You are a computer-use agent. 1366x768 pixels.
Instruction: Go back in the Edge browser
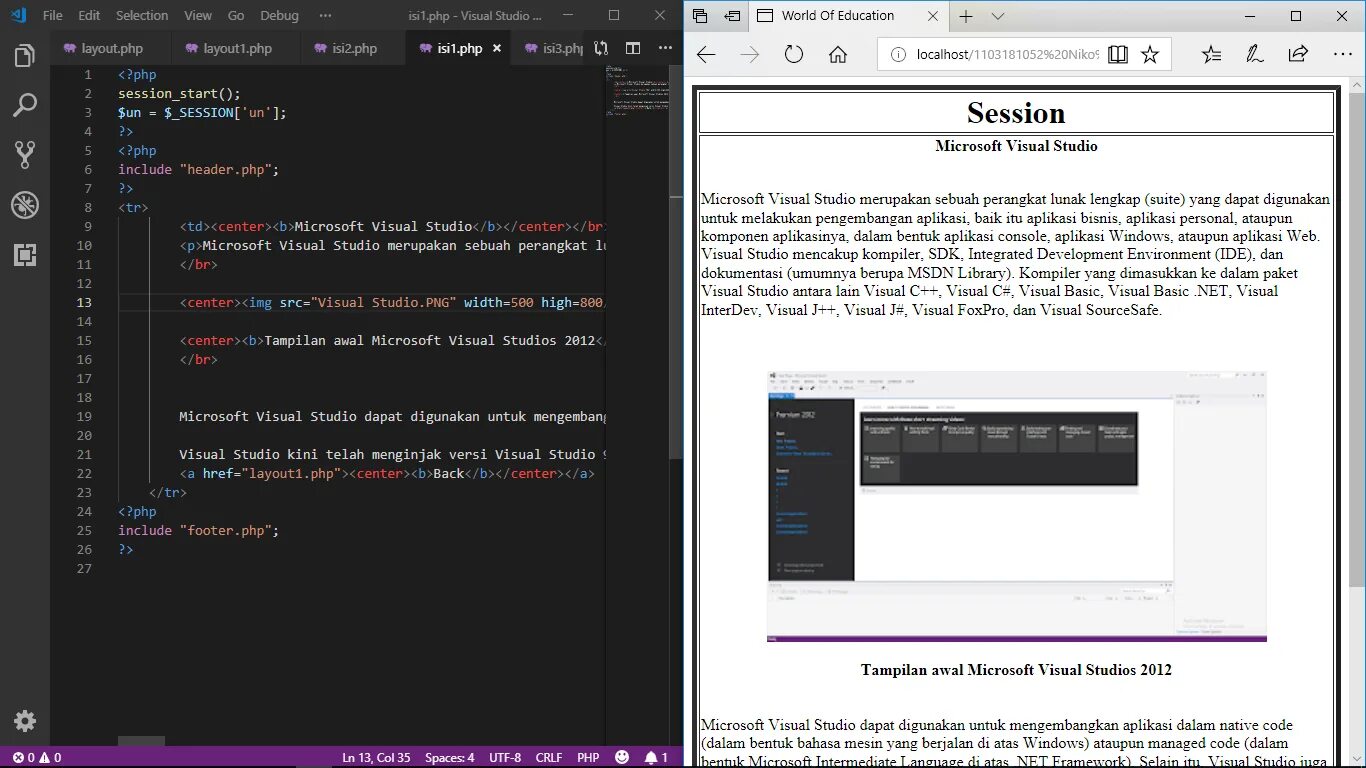pos(706,55)
